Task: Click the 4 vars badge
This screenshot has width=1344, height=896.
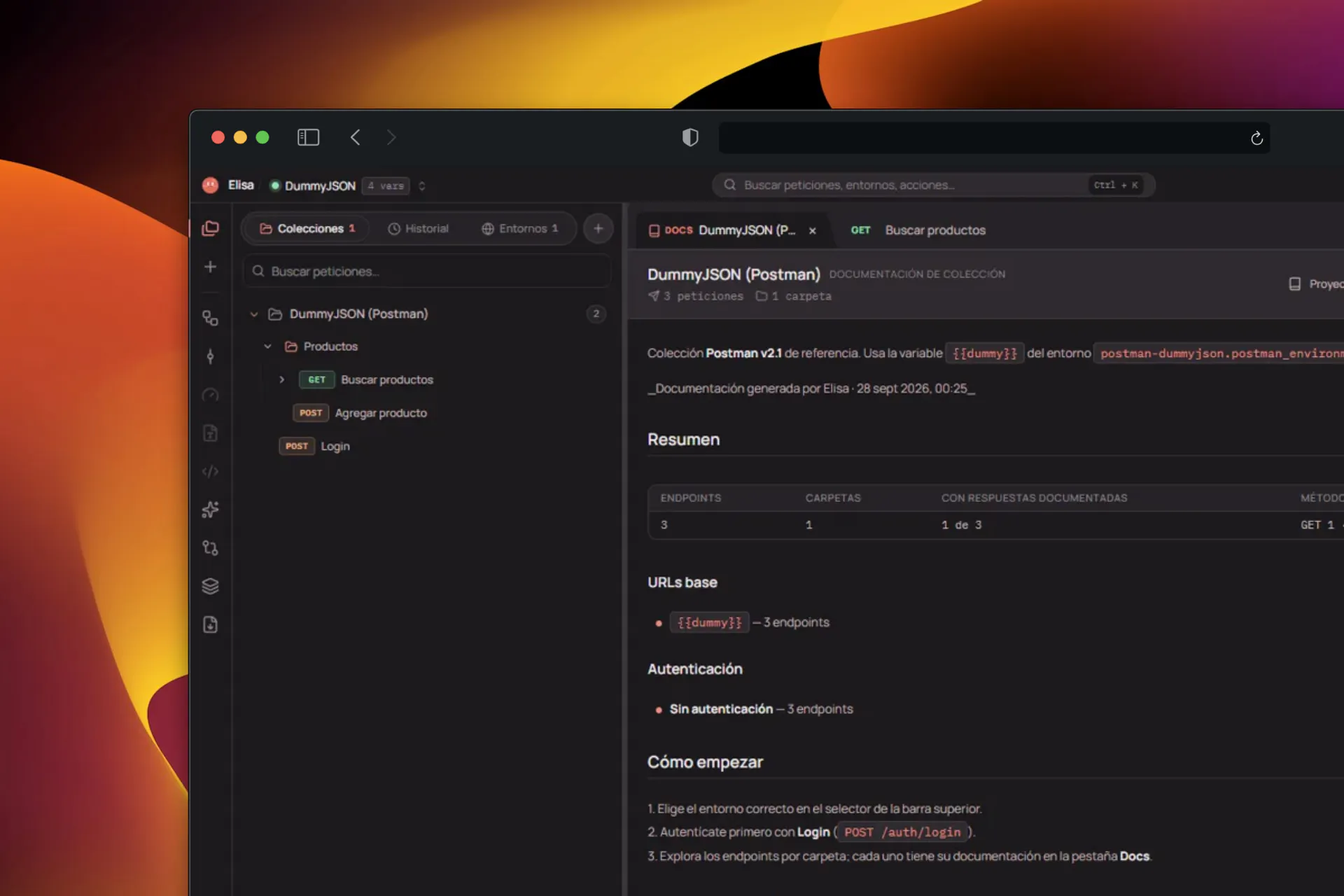Action: click(x=386, y=185)
